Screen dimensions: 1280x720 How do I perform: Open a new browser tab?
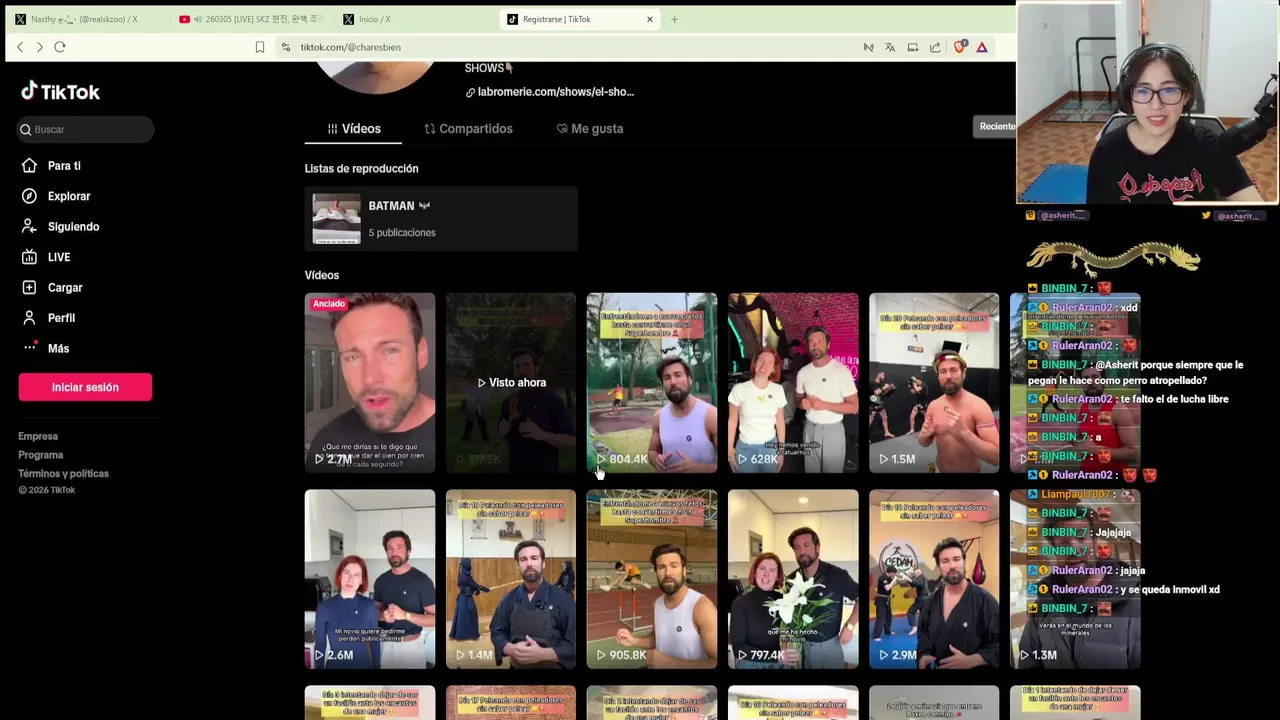tap(674, 19)
